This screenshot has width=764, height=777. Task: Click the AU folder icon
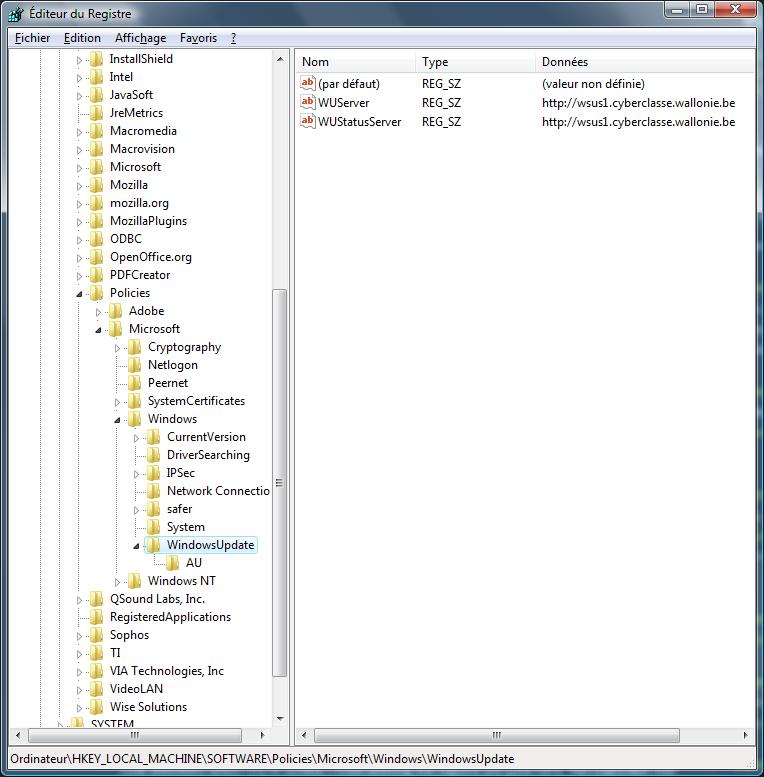point(172,563)
